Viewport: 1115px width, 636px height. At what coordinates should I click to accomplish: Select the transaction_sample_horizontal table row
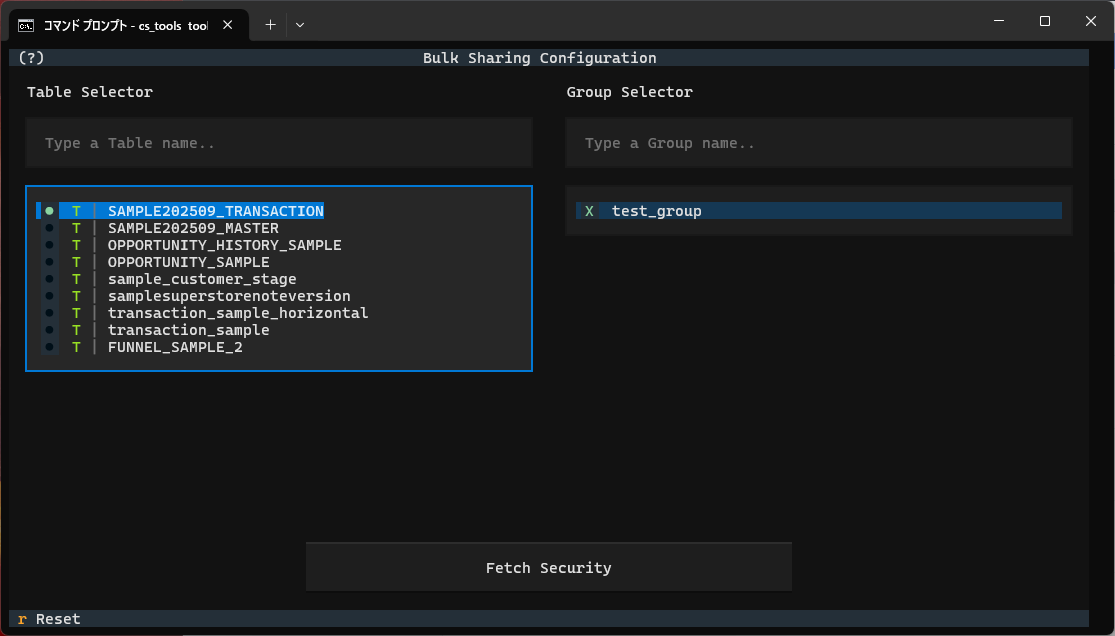pyautogui.click(x=238, y=313)
